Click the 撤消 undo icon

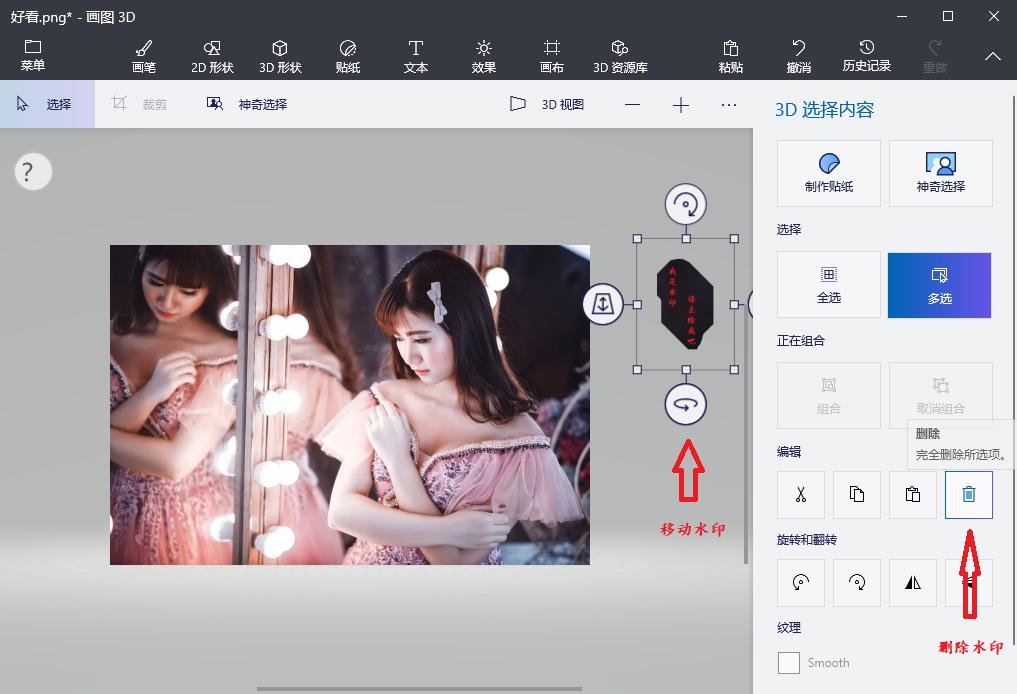click(x=797, y=55)
